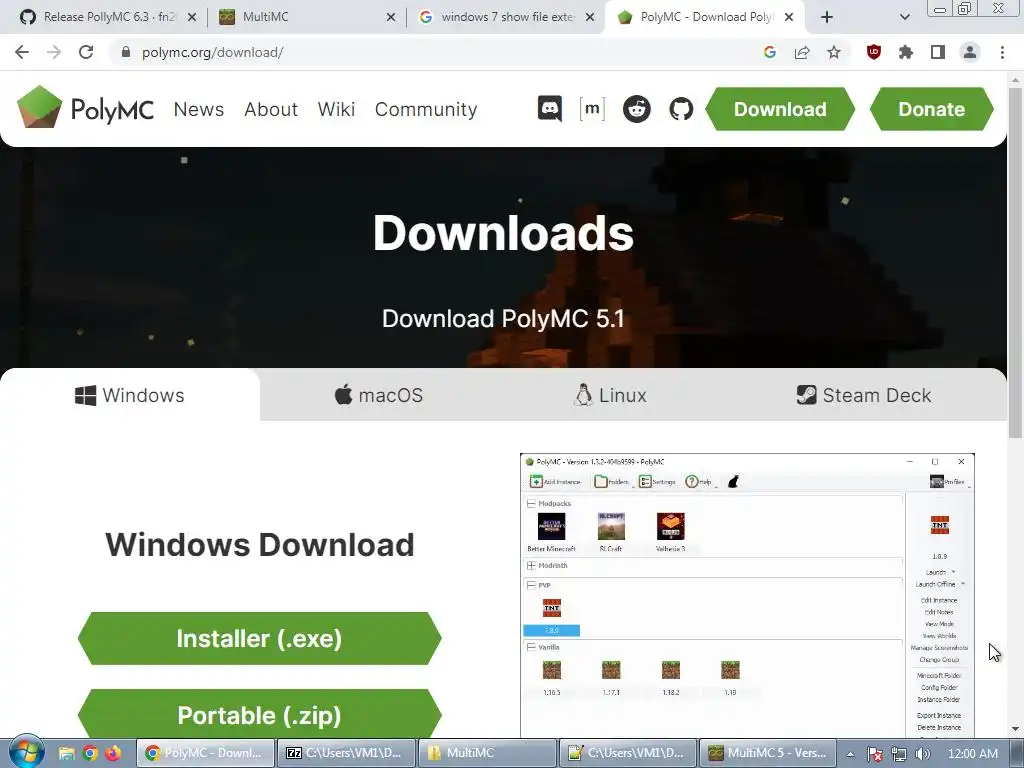
Task: Reload the page with refresh icon
Action: pyautogui.click(x=86, y=52)
